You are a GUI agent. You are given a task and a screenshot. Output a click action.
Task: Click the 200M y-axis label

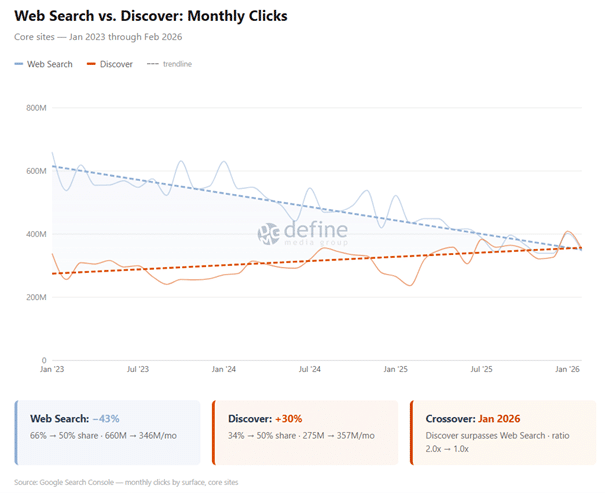point(36,297)
